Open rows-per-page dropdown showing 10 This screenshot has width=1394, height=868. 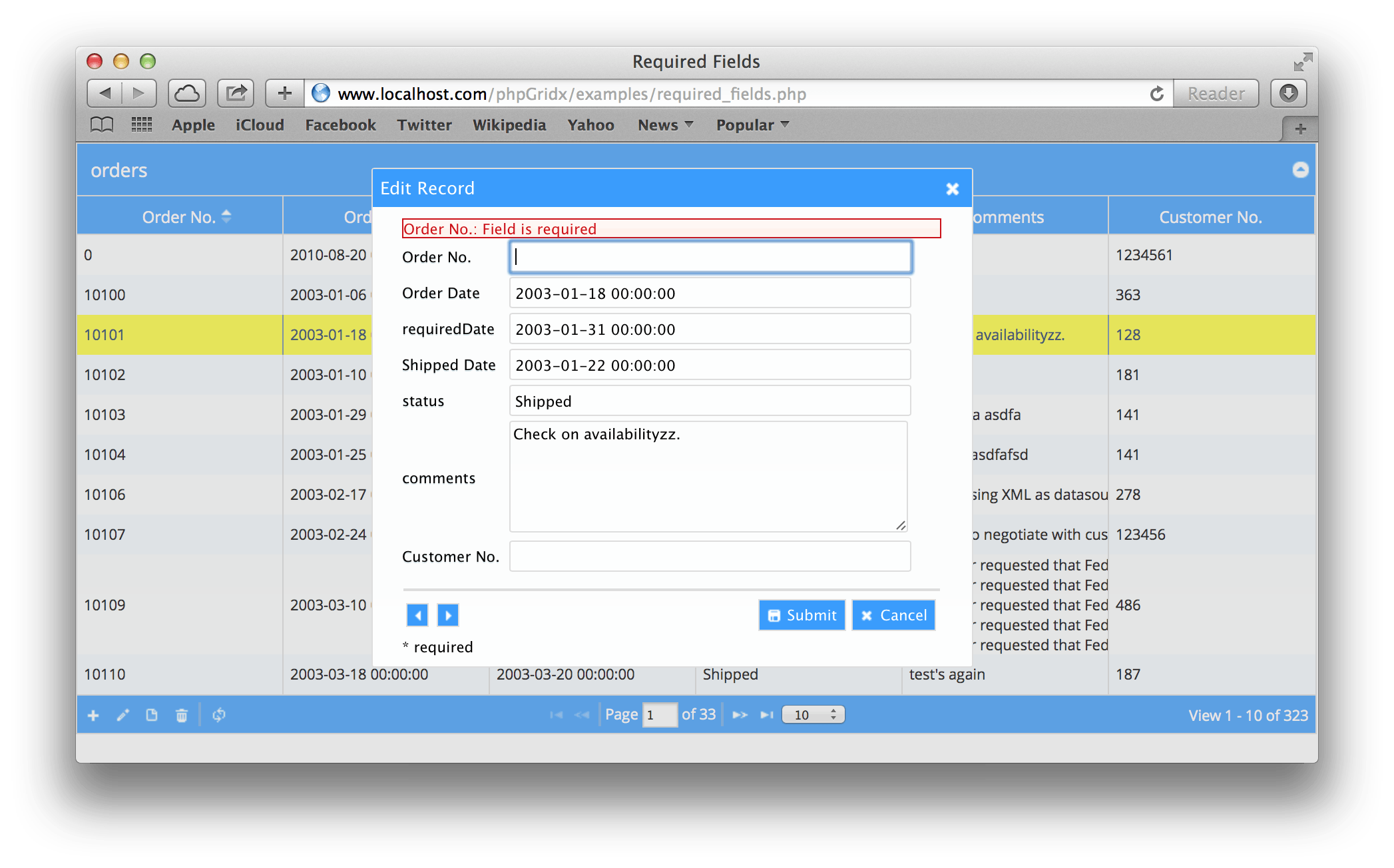click(813, 715)
